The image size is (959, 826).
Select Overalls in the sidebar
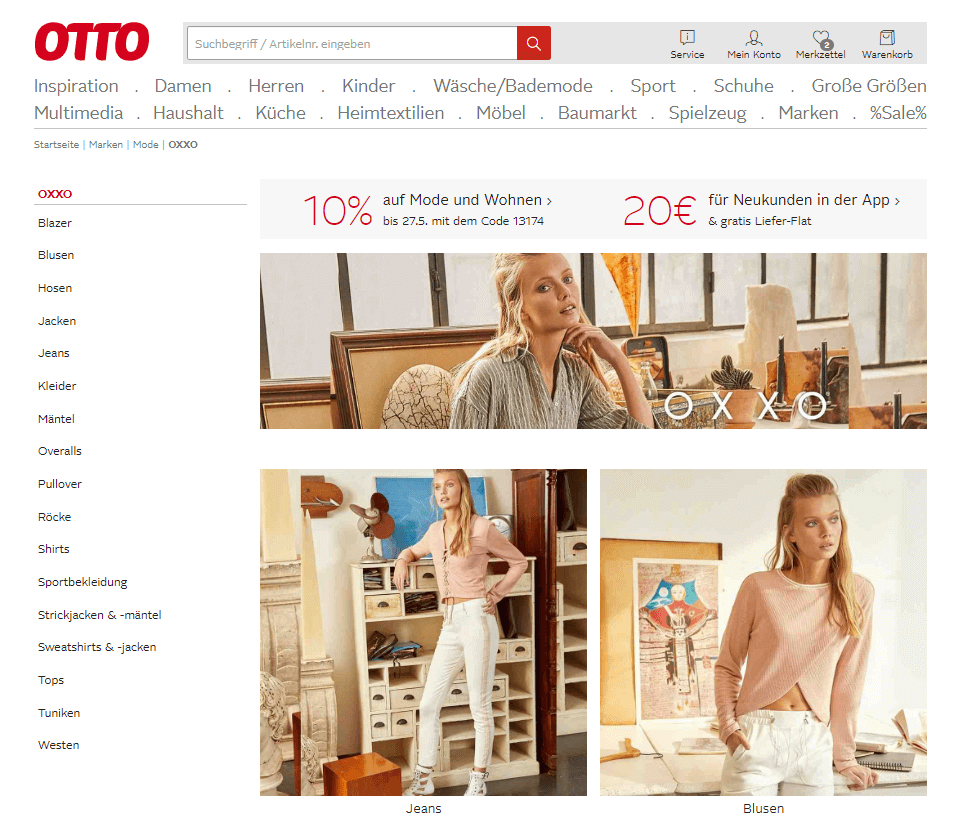pyautogui.click(x=59, y=451)
